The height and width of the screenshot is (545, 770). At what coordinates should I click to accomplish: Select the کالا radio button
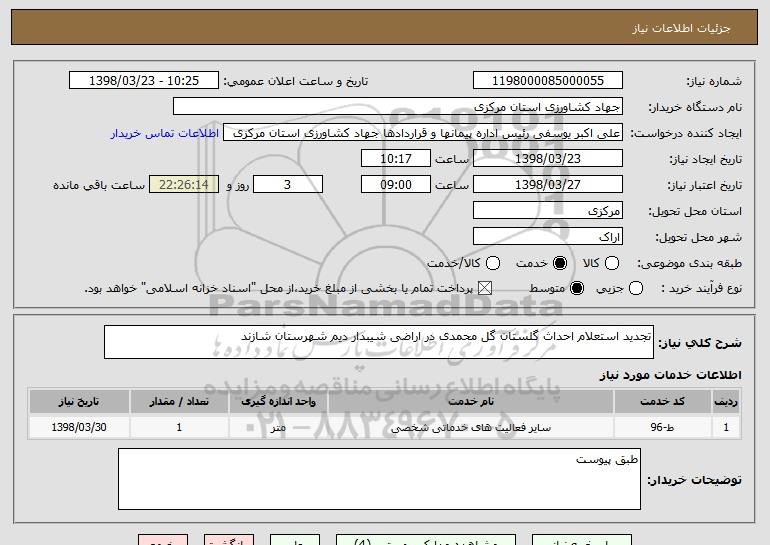(611, 263)
